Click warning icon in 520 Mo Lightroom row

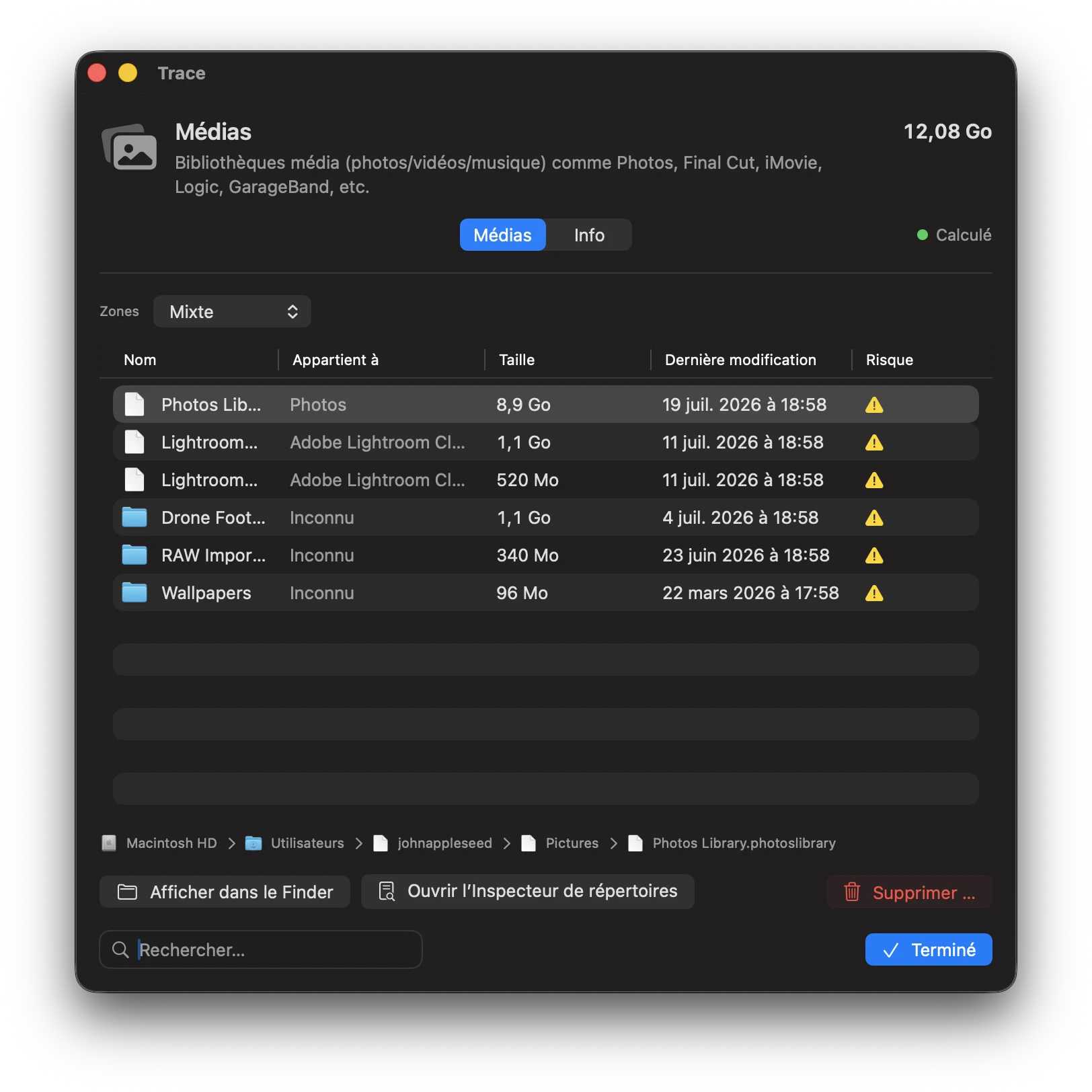[874, 480]
